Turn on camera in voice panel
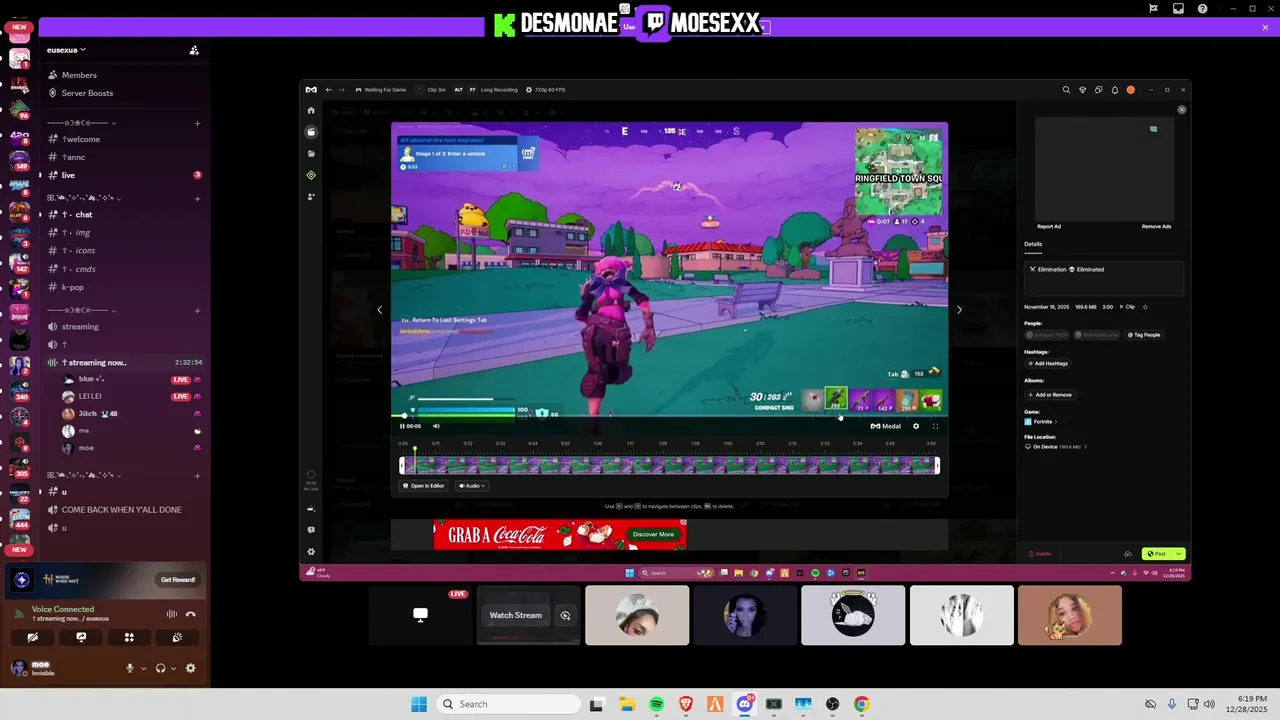The width and height of the screenshot is (1280, 720). 33,637
